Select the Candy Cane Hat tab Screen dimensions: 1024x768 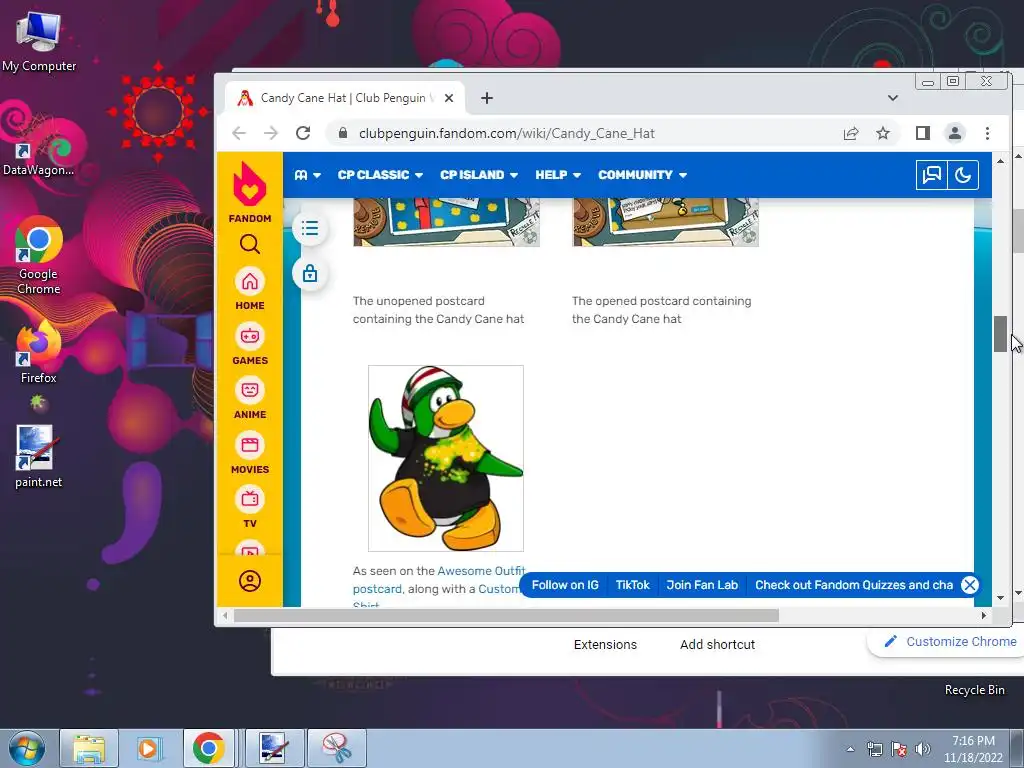[345, 98]
